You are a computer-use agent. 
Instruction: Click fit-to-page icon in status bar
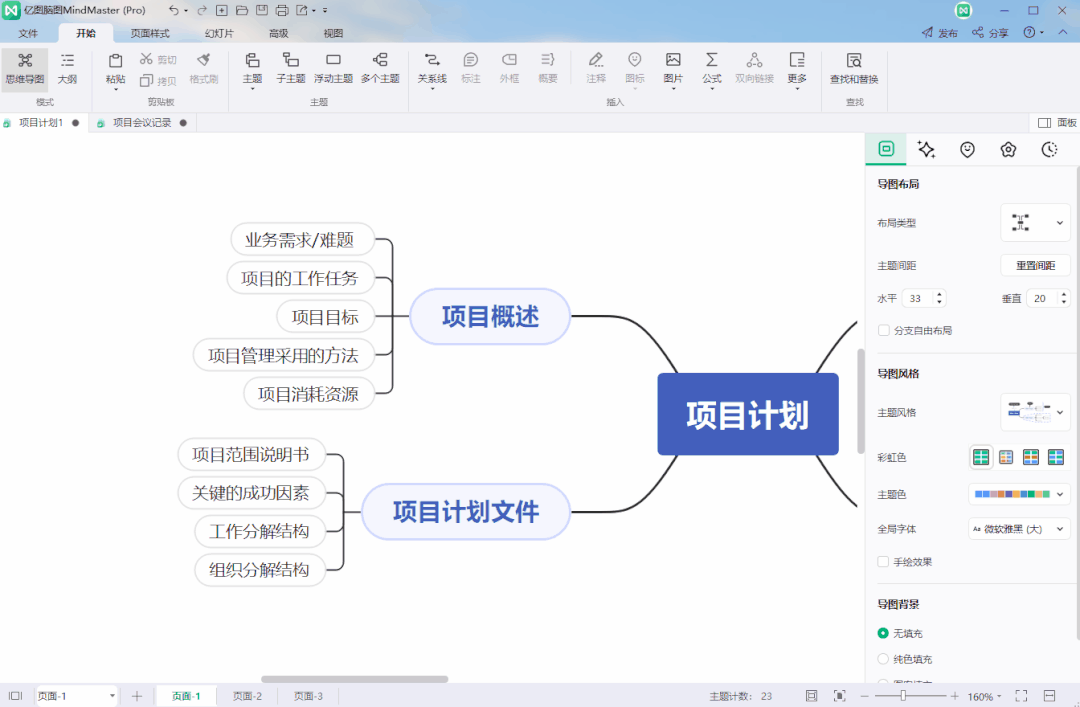tap(811, 696)
